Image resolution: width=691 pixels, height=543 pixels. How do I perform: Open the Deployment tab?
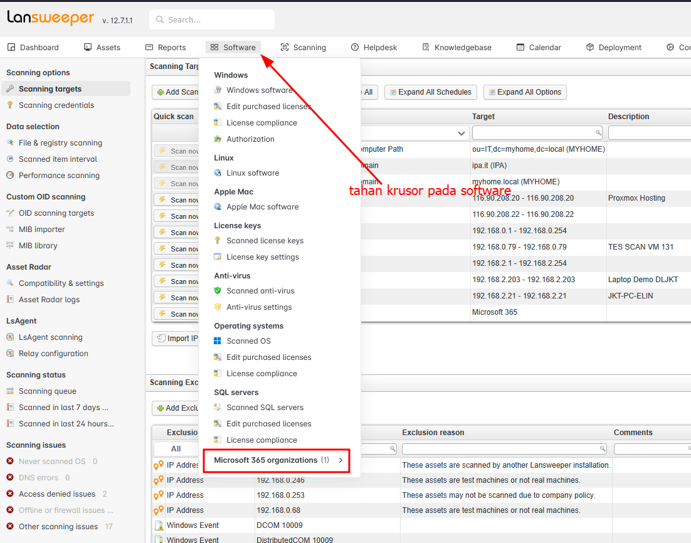[613, 47]
